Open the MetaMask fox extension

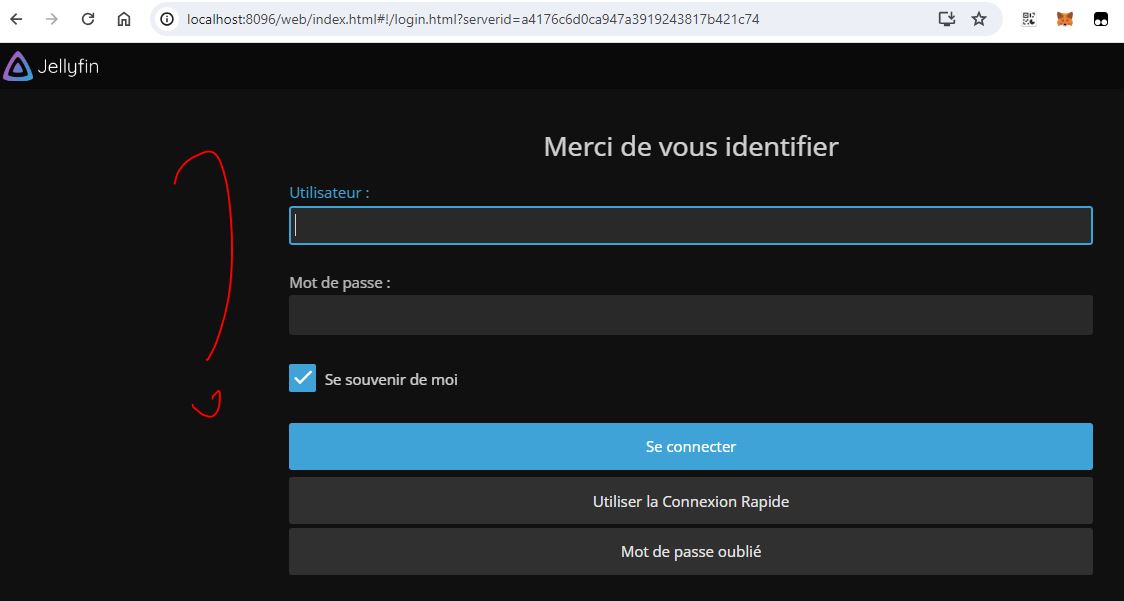click(1065, 19)
